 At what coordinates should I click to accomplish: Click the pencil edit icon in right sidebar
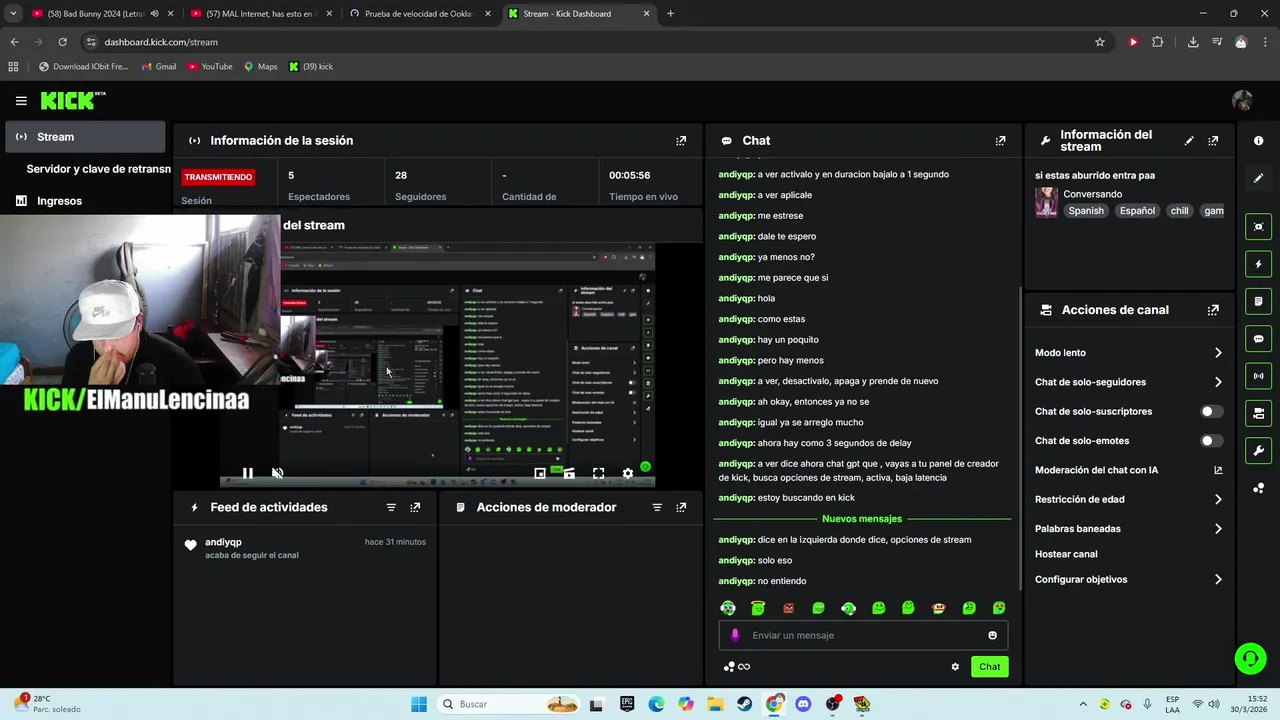[1258, 178]
